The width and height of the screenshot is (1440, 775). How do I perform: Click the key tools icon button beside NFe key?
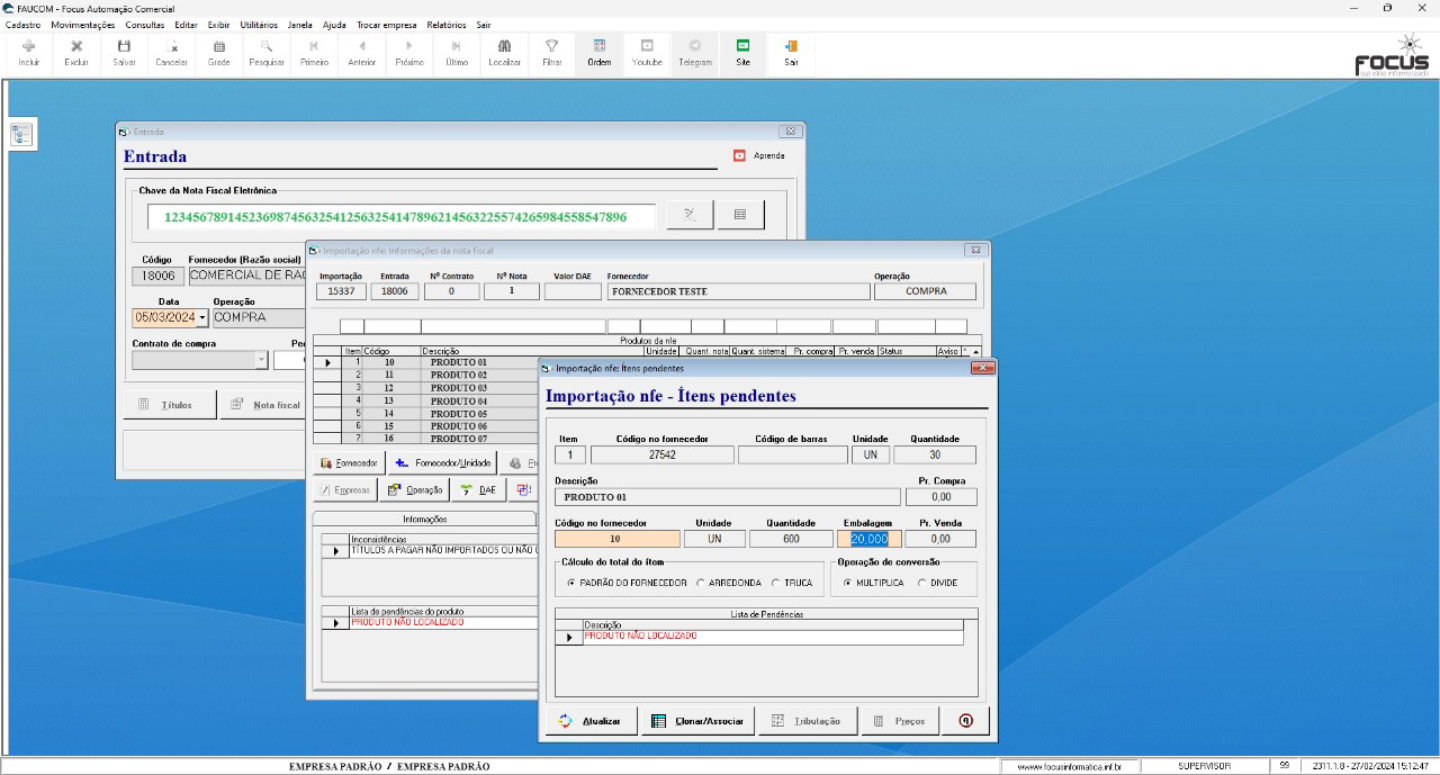(x=690, y=215)
